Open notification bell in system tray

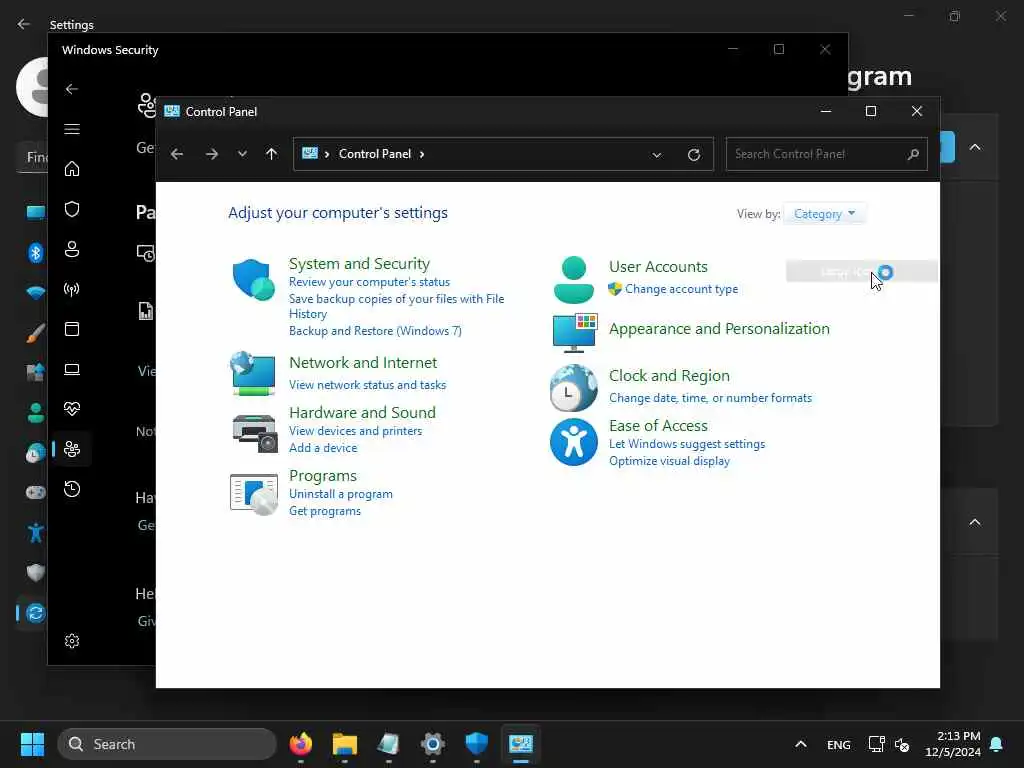[997, 744]
